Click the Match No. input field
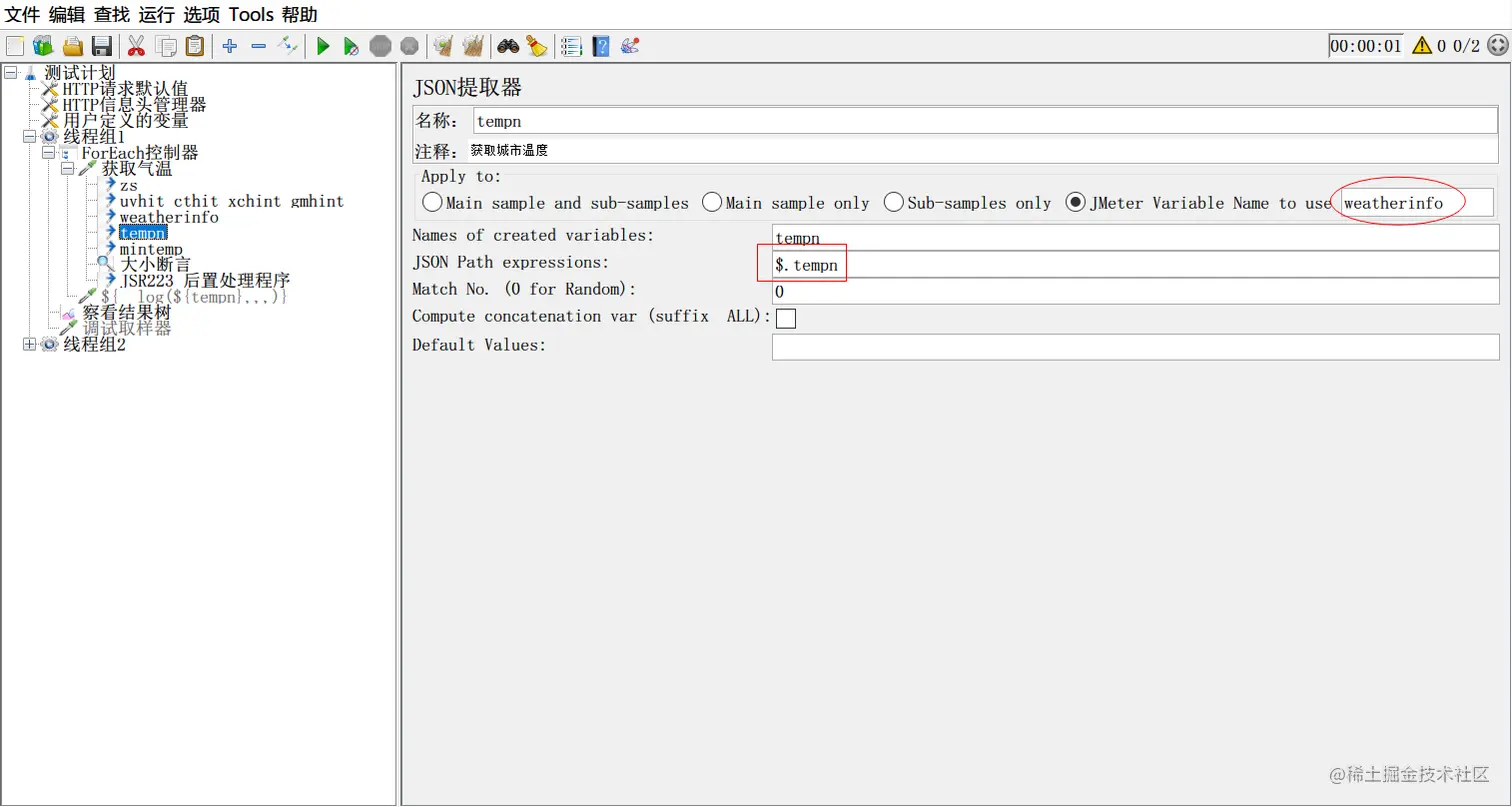Screen dimensions: 1512x807 click(1136, 291)
